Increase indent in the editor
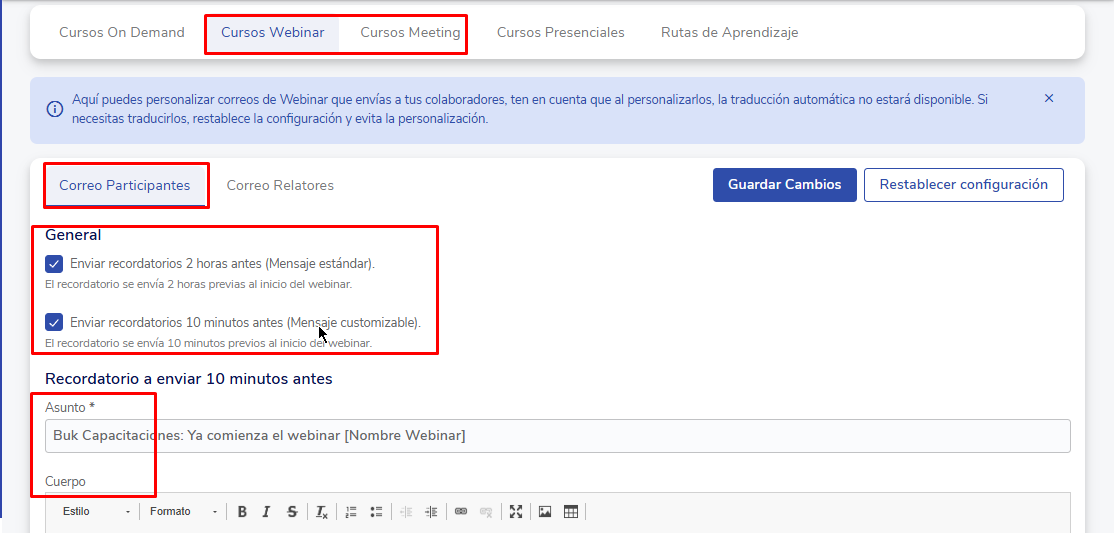The height and width of the screenshot is (533, 1114). pos(431,512)
